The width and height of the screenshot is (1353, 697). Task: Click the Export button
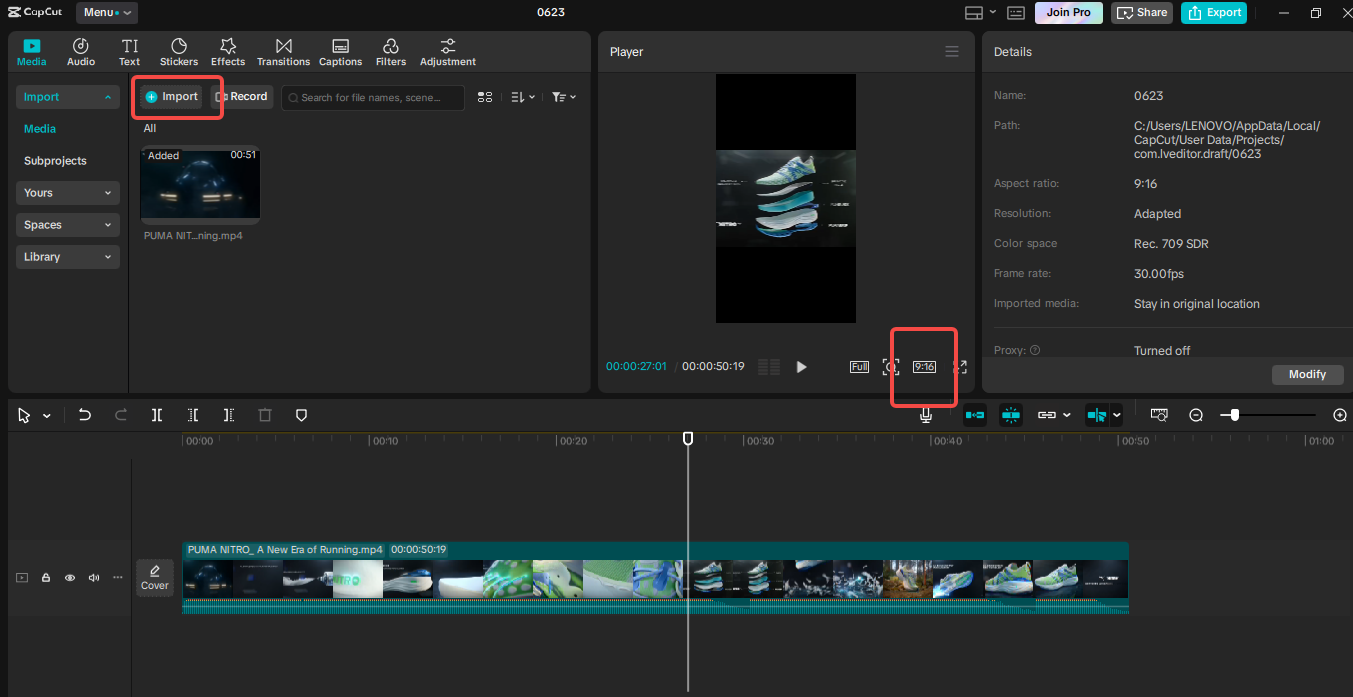pyautogui.click(x=1213, y=13)
